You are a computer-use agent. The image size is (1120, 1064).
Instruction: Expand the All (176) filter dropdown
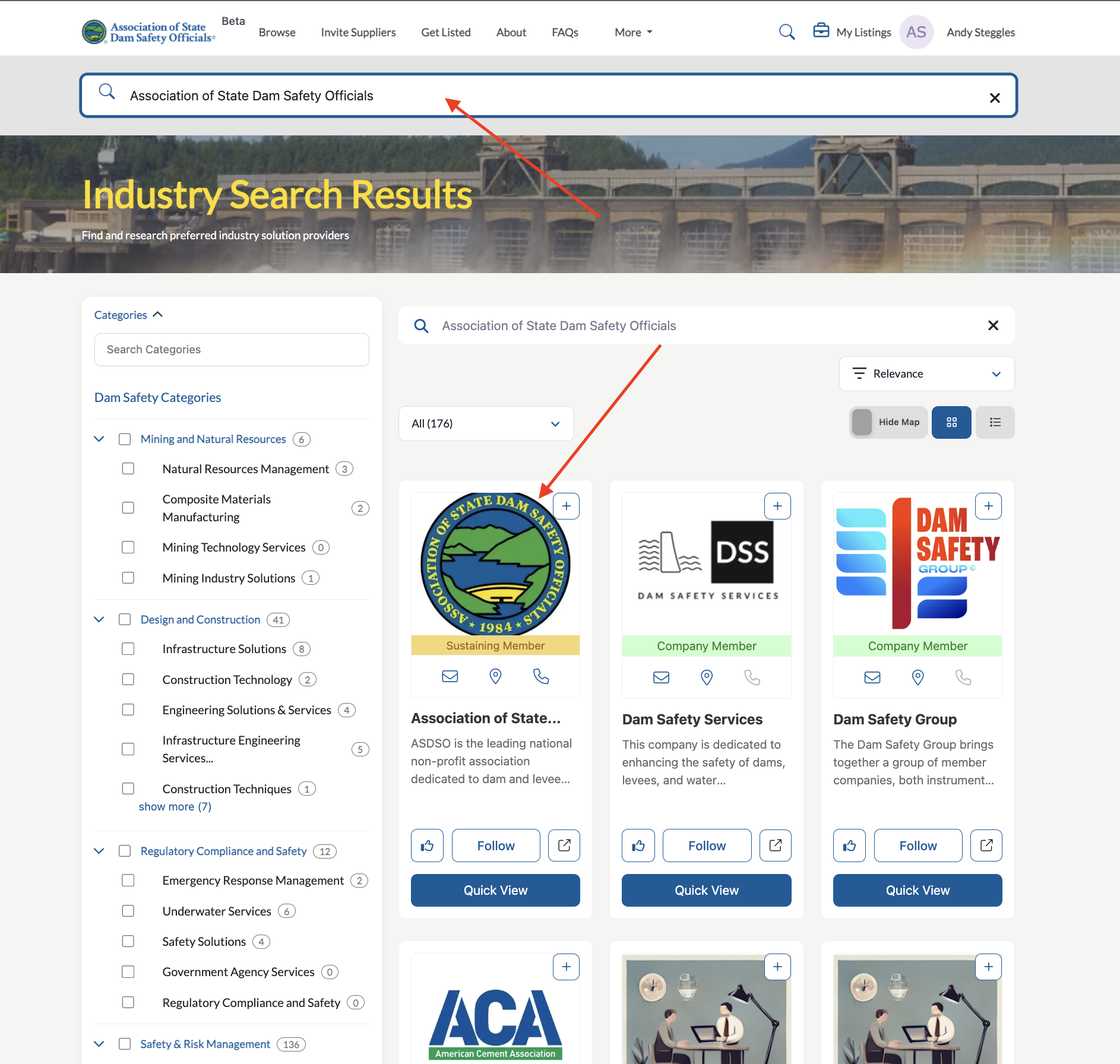(486, 423)
